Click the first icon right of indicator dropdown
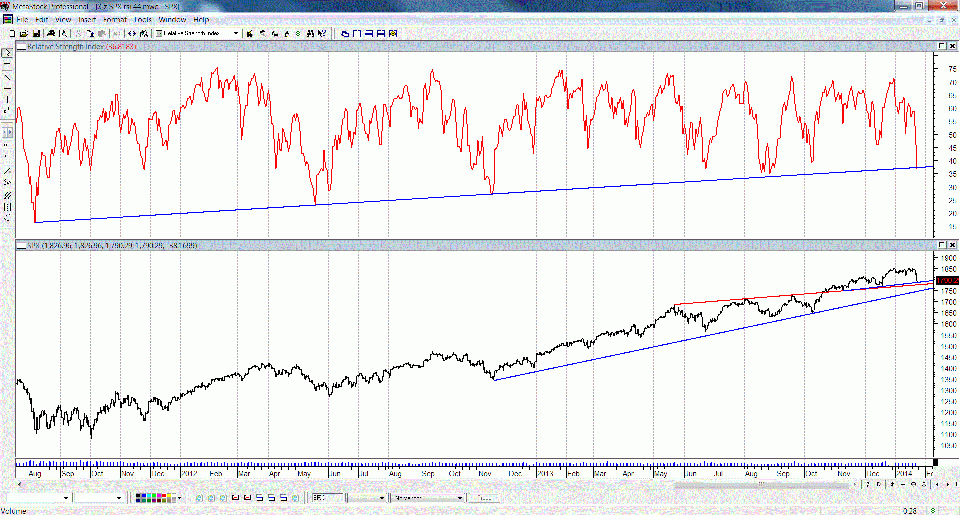The image size is (960, 516). click(x=250, y=34)
